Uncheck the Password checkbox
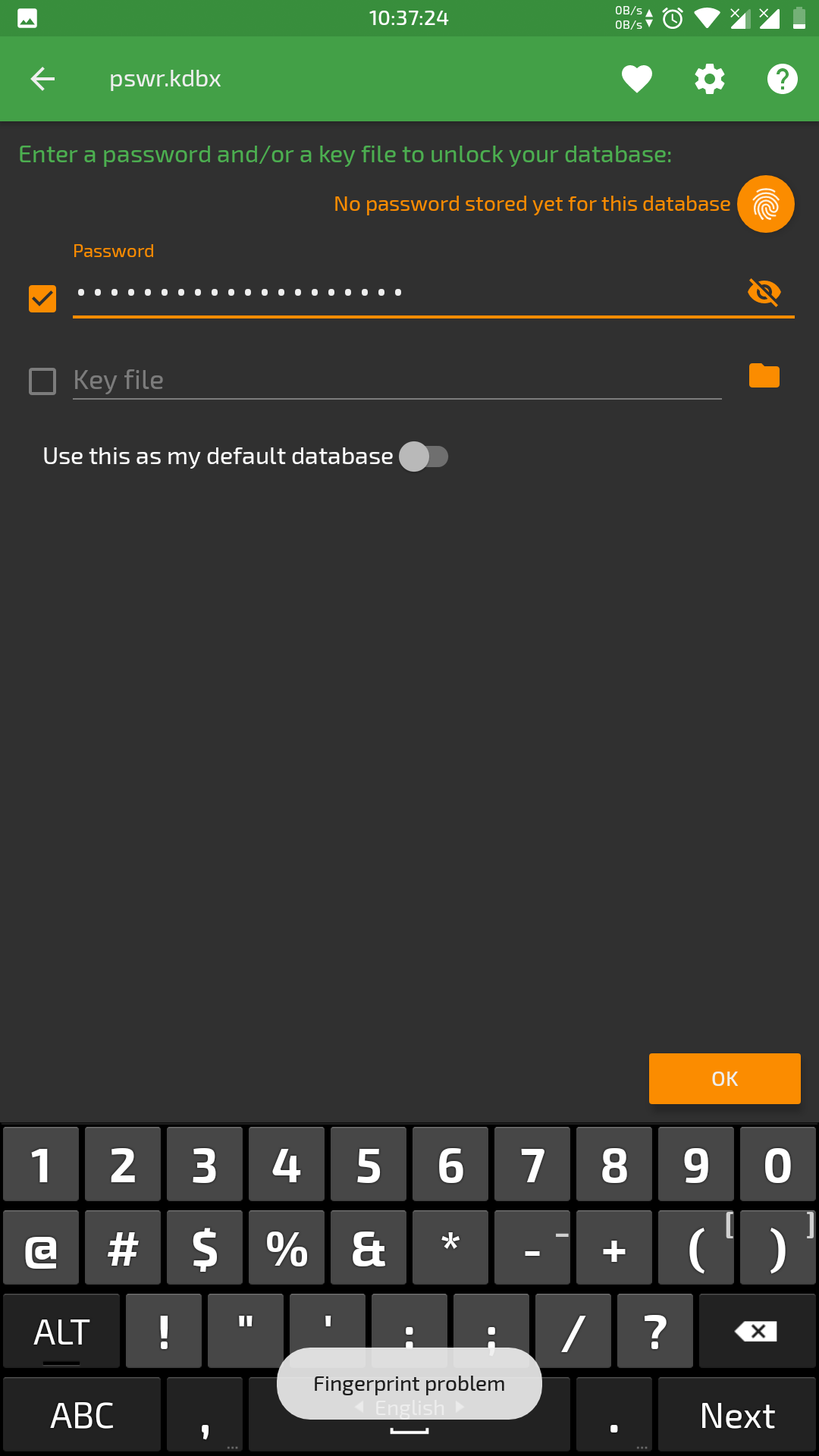The width and height of the screenshot is (819, 1456). click(42, 299)
